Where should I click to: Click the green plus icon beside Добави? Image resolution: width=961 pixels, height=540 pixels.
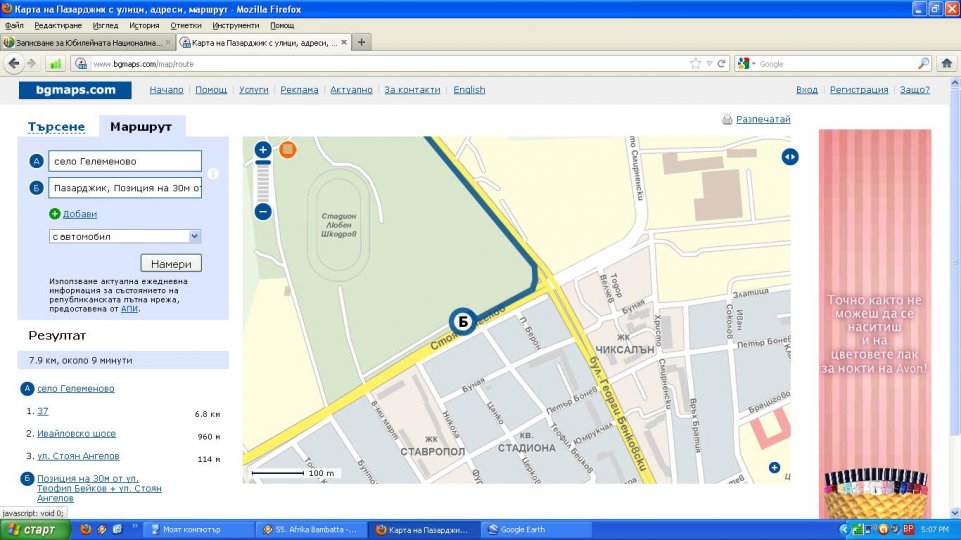point(55,214)
